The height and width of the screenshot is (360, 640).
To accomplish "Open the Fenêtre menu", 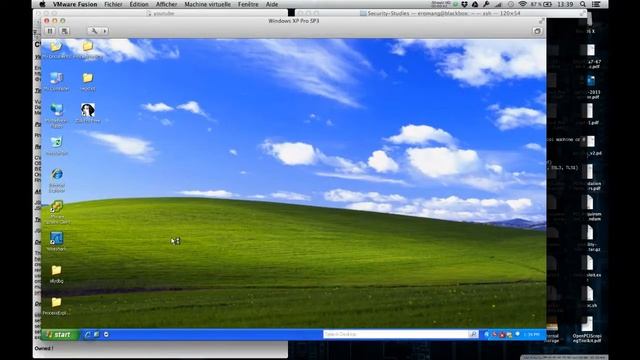I will tap(248, 4).
